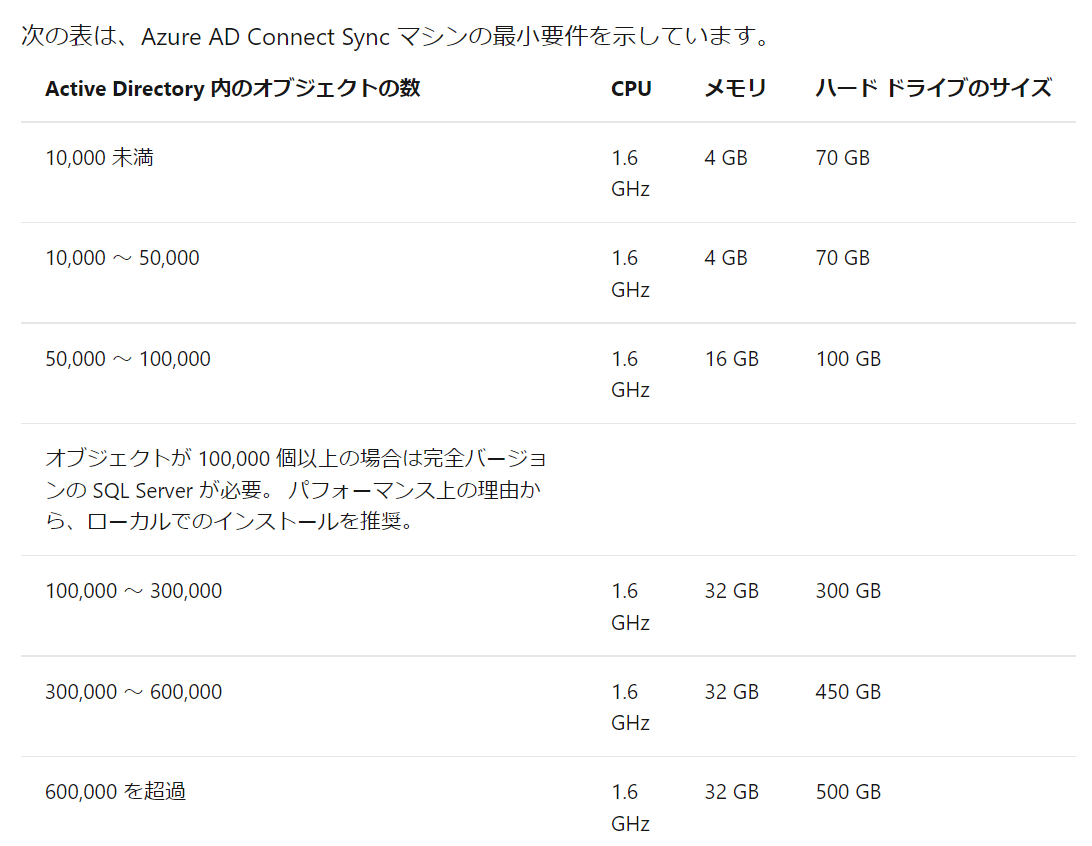Click the メモリ column header

(735, 88)
